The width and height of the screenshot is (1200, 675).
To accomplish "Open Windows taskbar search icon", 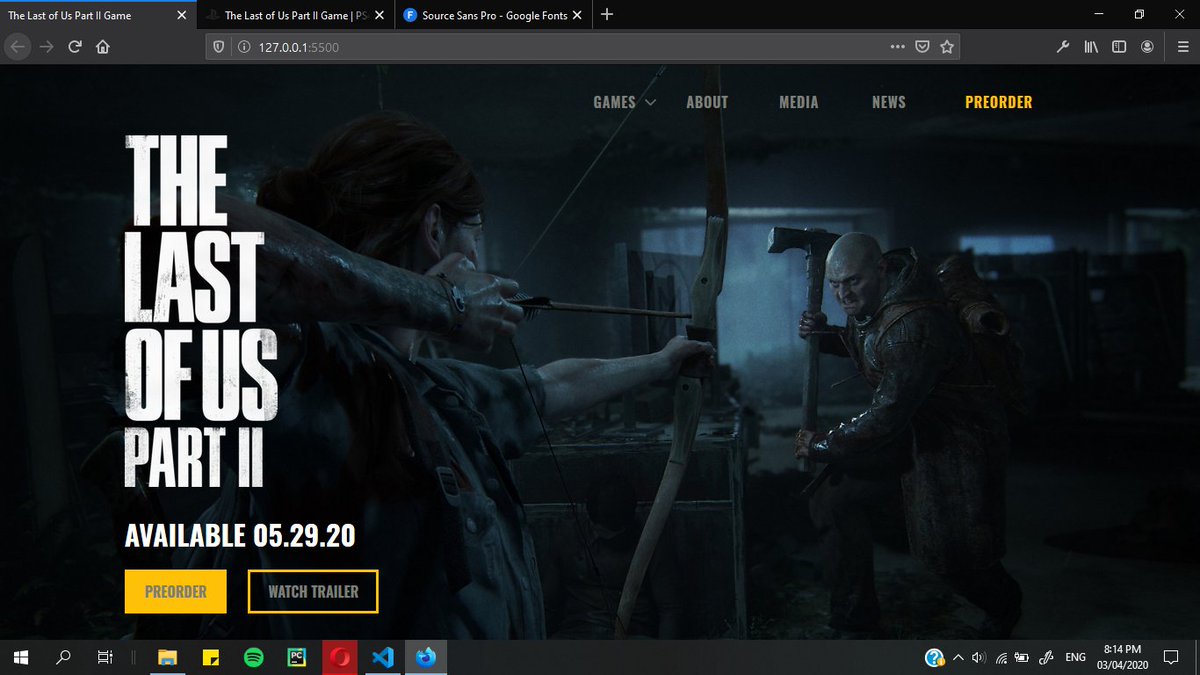I will tap(64, 657).
